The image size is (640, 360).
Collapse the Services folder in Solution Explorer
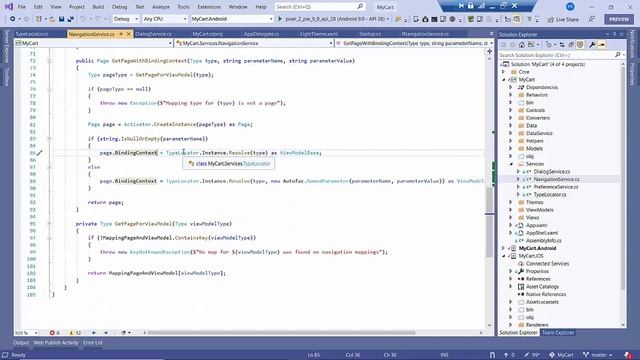point(511,164)
